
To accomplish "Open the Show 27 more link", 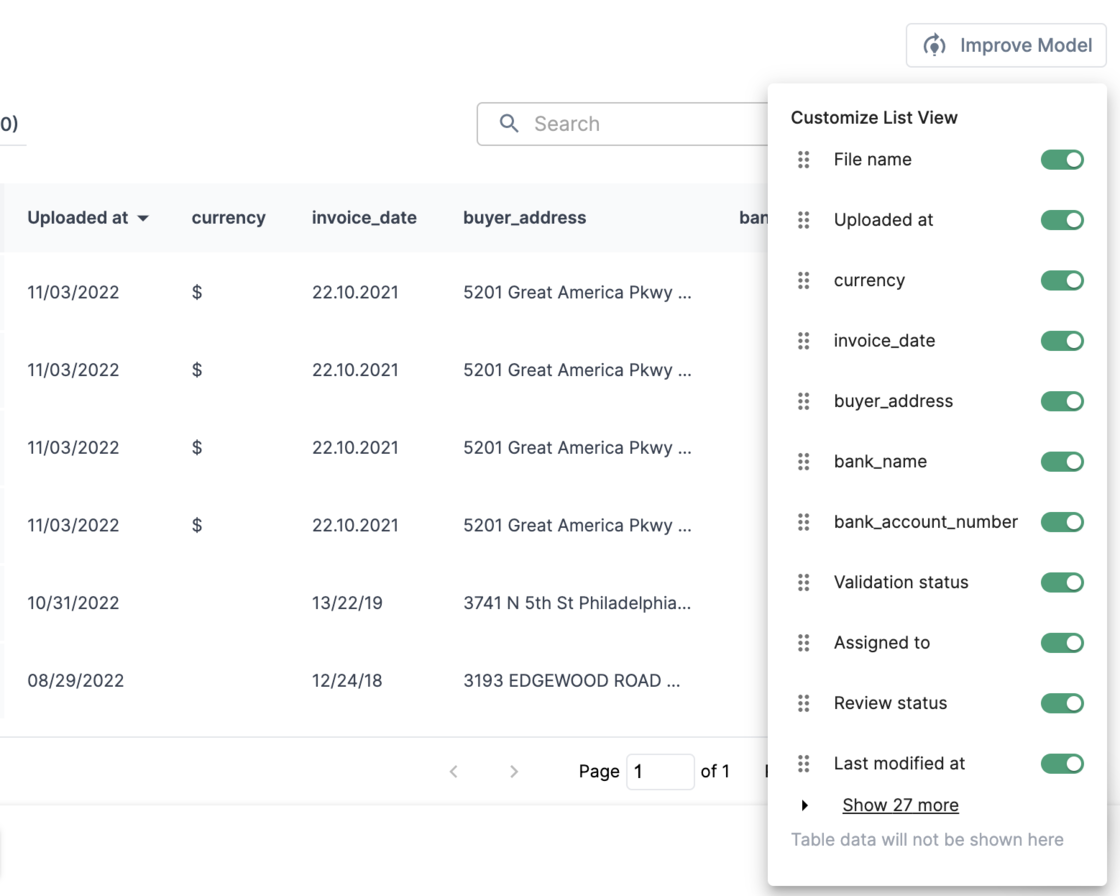I will (900, 805).
